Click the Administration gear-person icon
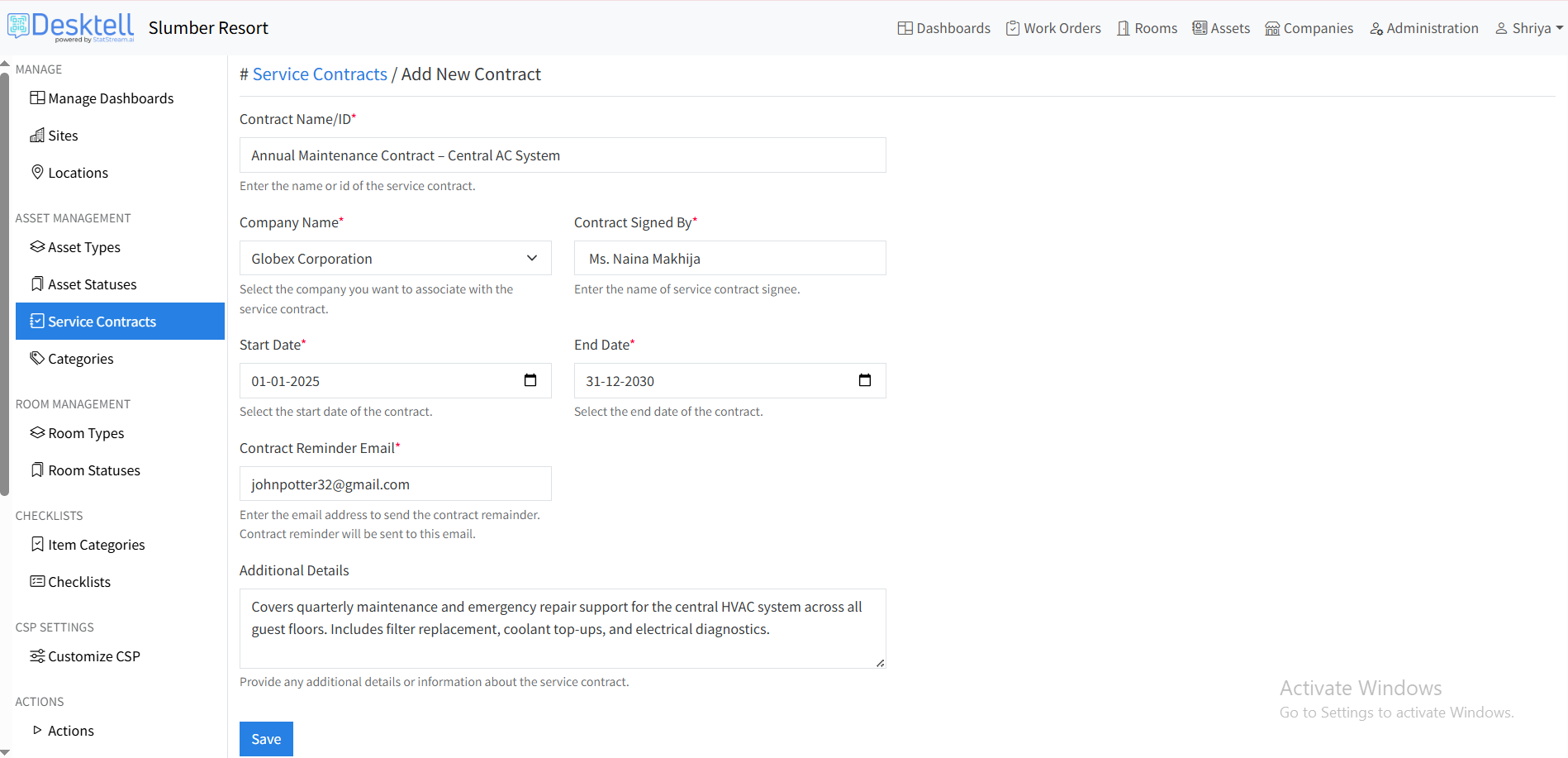 tap(1376, 27)
